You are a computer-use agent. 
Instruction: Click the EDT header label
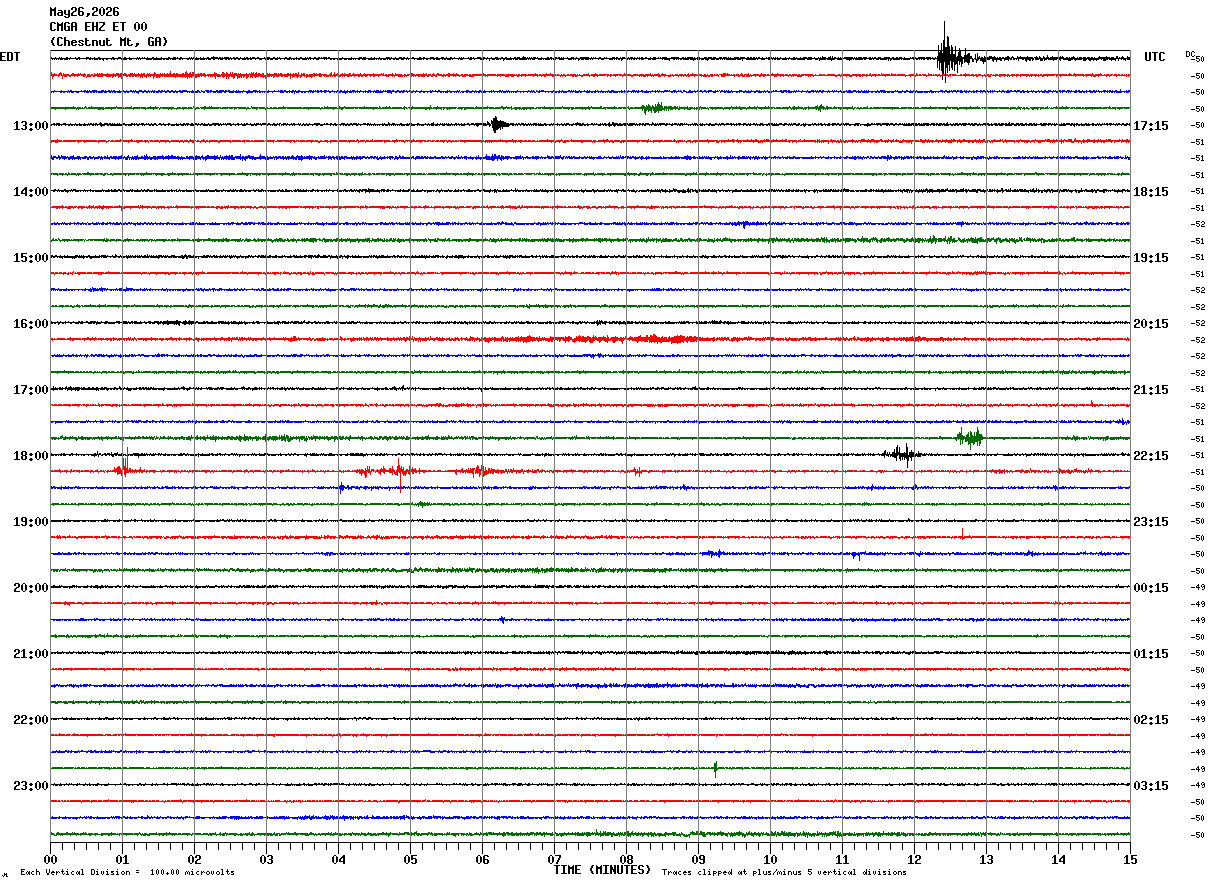coord(10,57)
